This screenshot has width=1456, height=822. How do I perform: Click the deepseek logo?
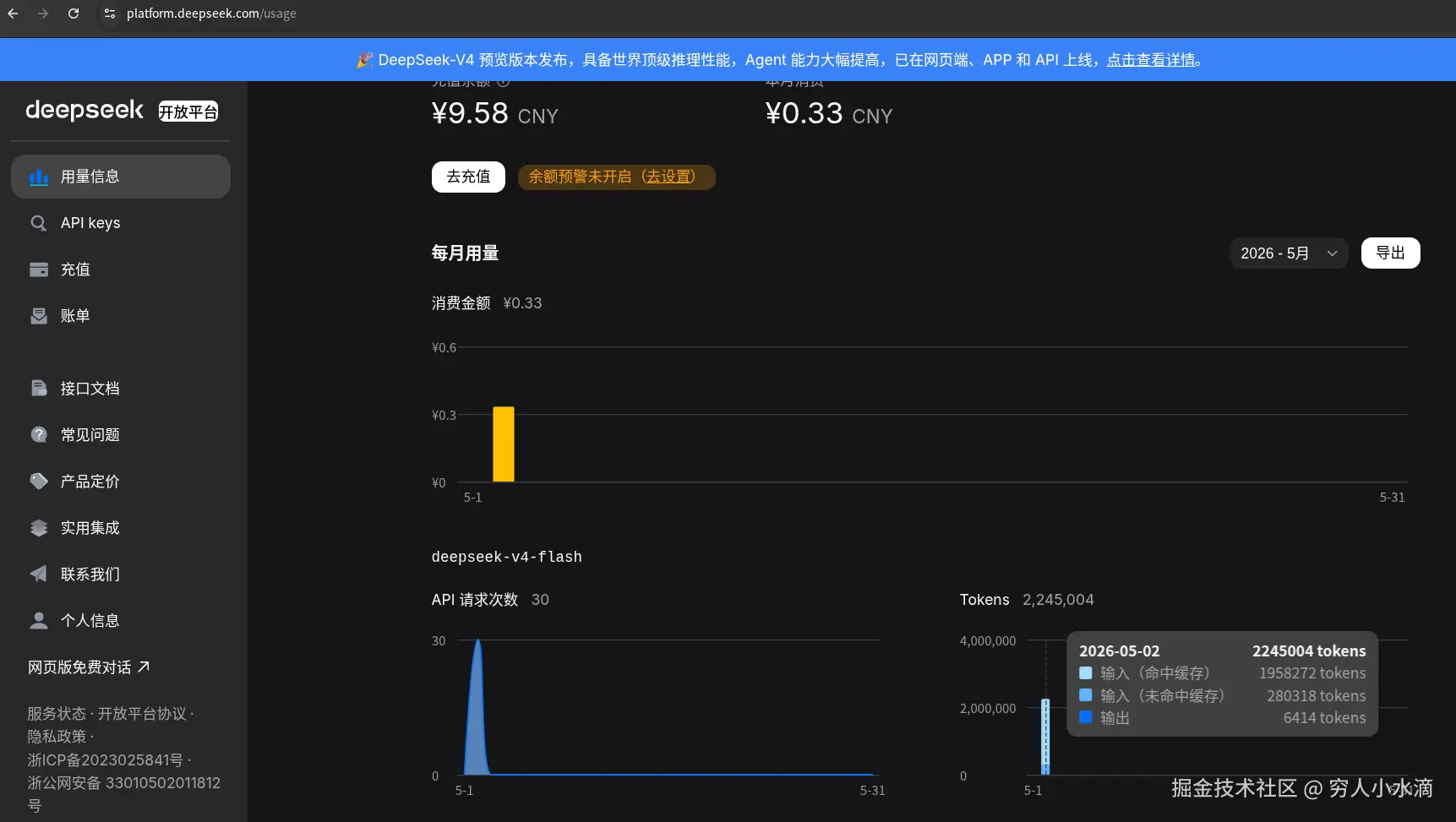[85, 111]
